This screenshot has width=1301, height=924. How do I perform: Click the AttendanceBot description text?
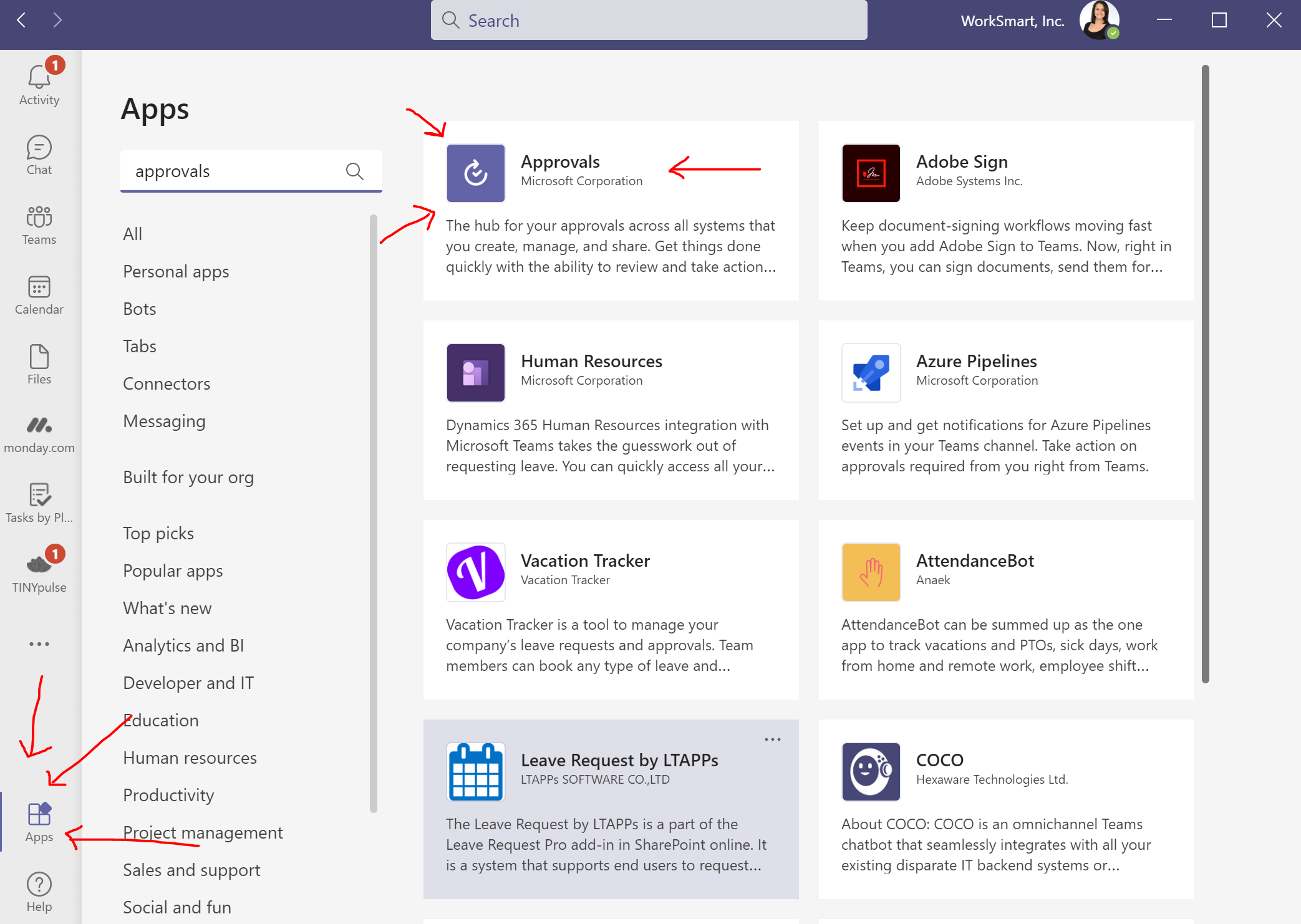(999, 645)
